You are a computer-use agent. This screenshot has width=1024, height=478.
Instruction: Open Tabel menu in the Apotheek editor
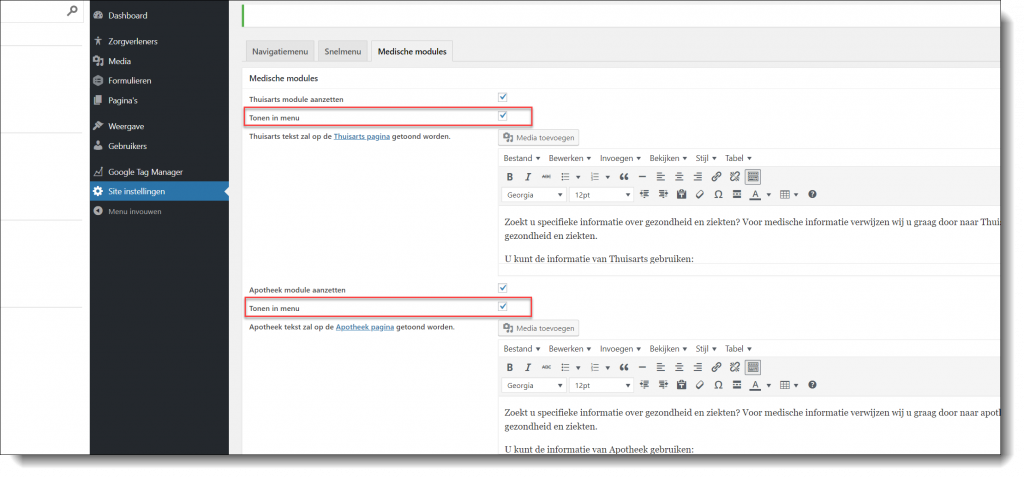[x=738, y=349]
